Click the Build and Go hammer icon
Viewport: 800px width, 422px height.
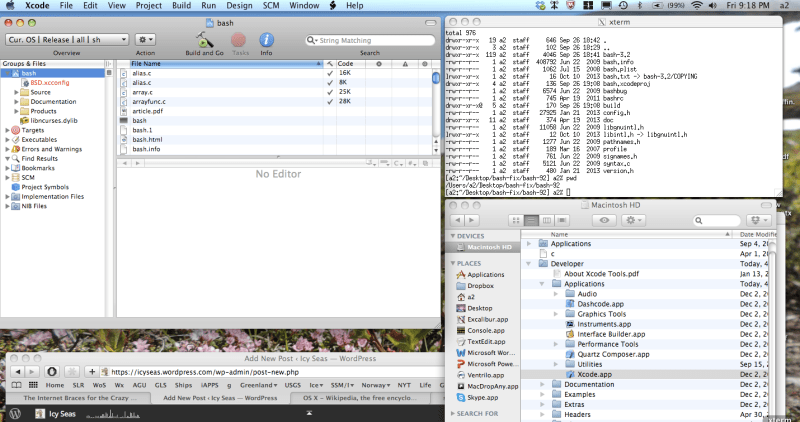[x=204, y=40]
